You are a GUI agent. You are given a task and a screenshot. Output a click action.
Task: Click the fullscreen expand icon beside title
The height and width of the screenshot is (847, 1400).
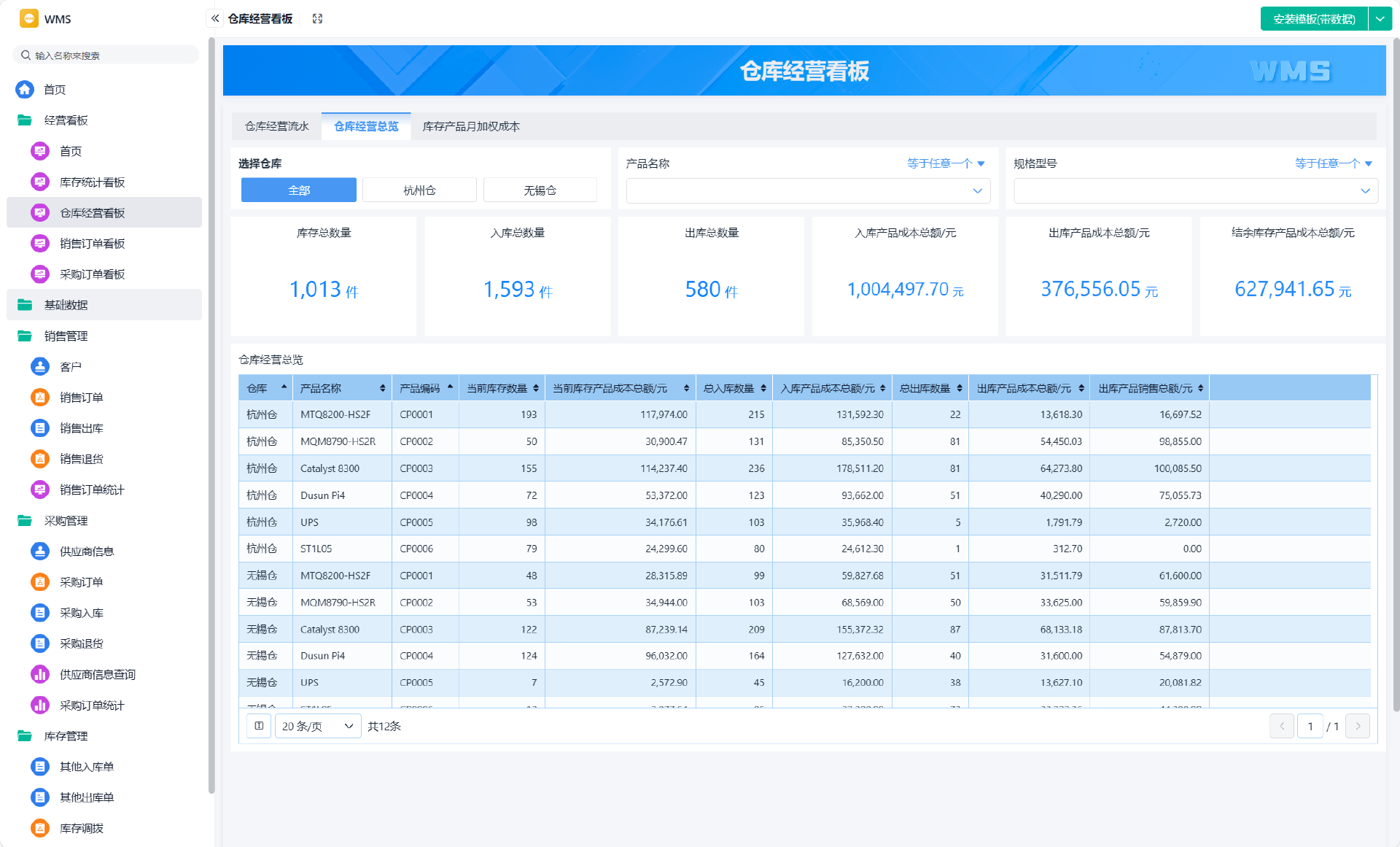(x=317, y=18)
